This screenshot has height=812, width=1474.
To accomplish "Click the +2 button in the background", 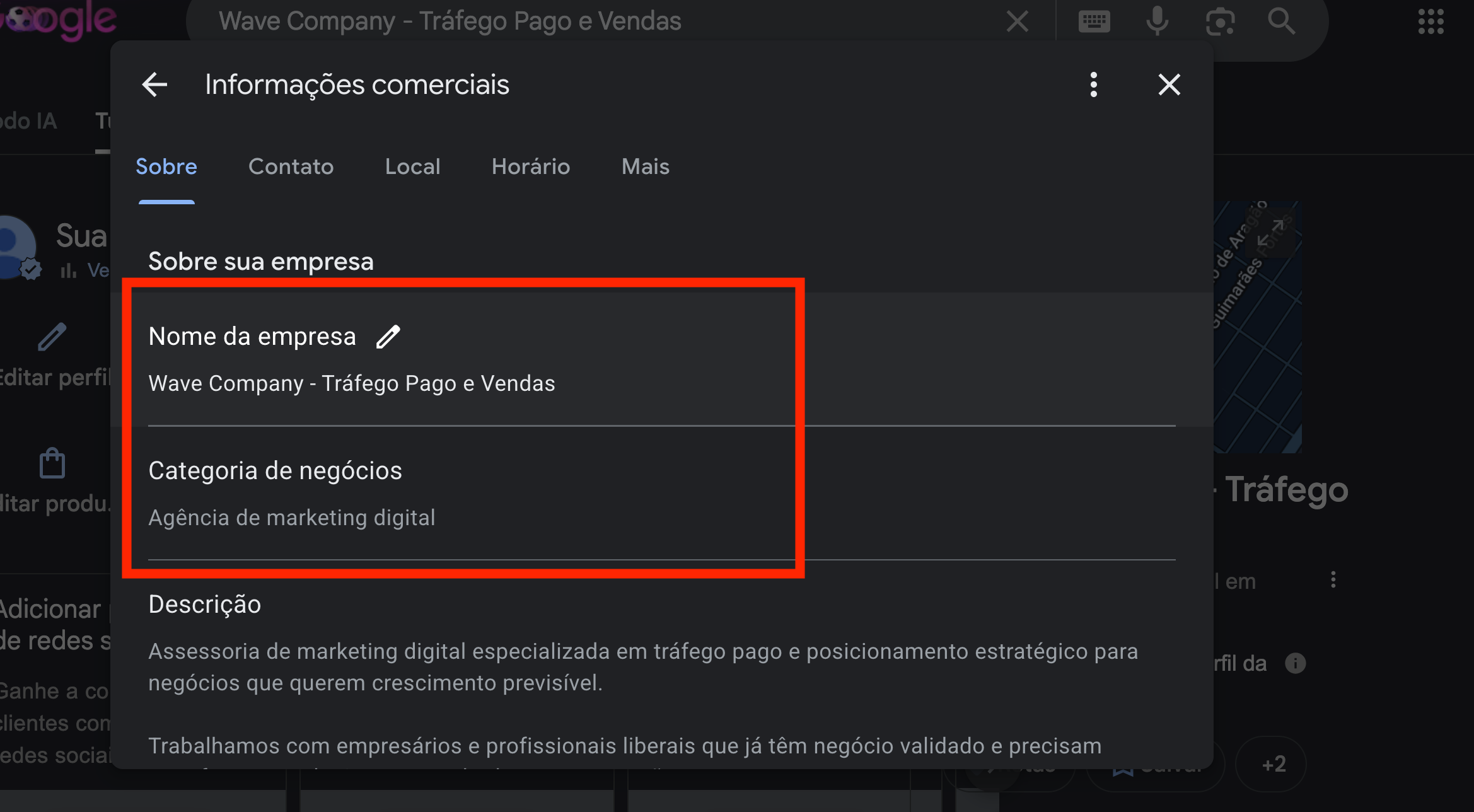I will click(1271, 764).
